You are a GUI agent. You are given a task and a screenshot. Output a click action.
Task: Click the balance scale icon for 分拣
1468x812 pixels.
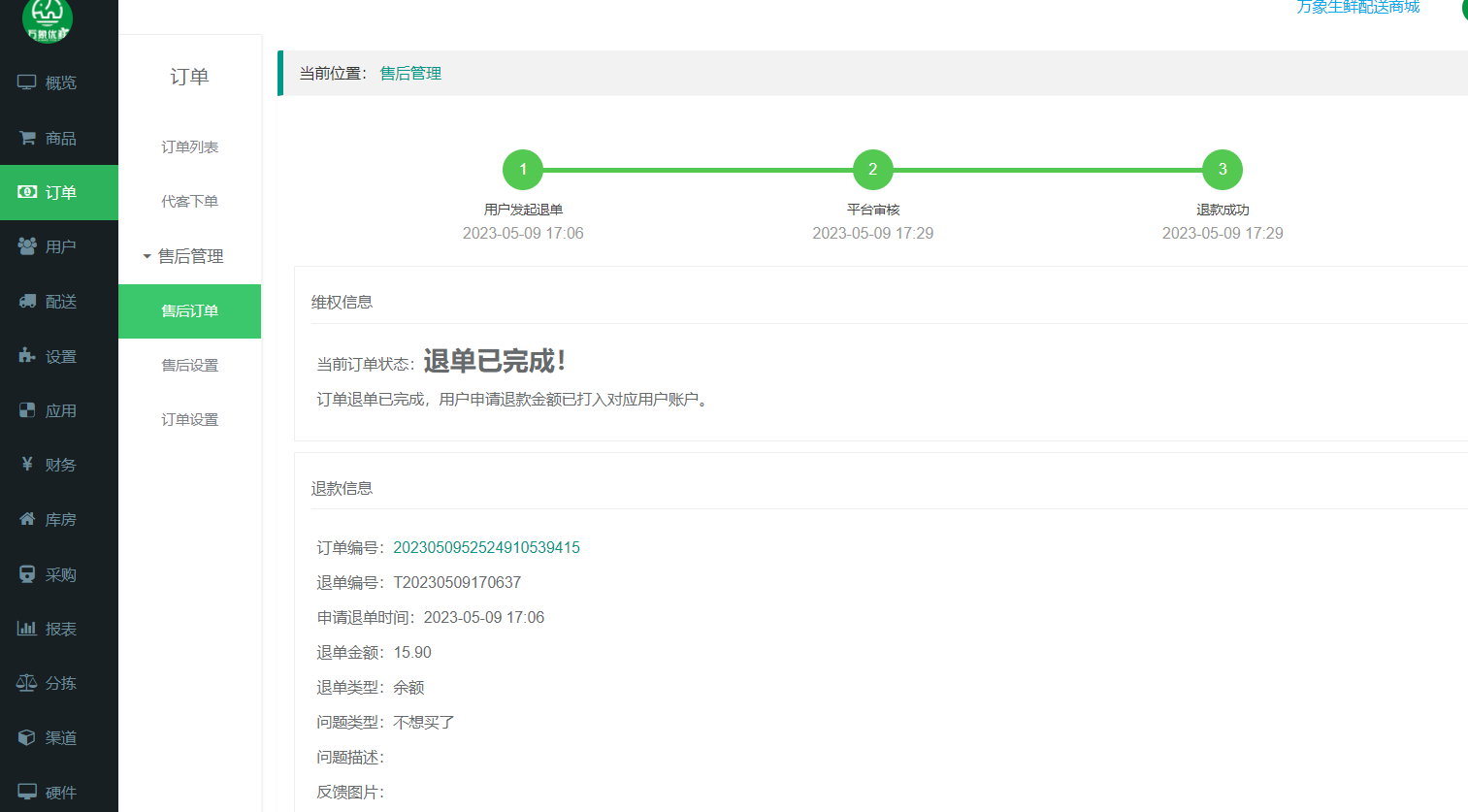pos(27,683)
